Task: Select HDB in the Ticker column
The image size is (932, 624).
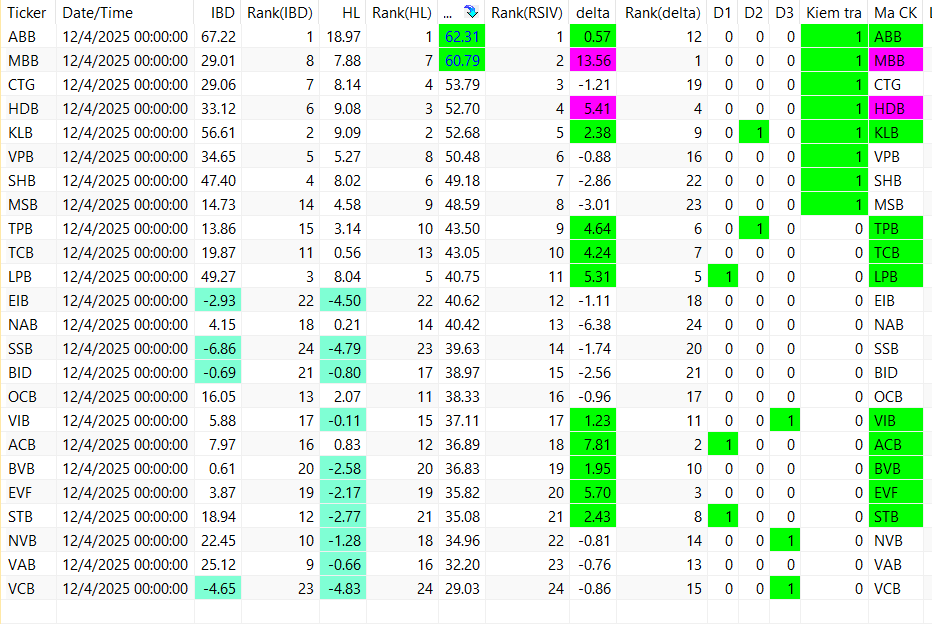Action: coord(23,109)
